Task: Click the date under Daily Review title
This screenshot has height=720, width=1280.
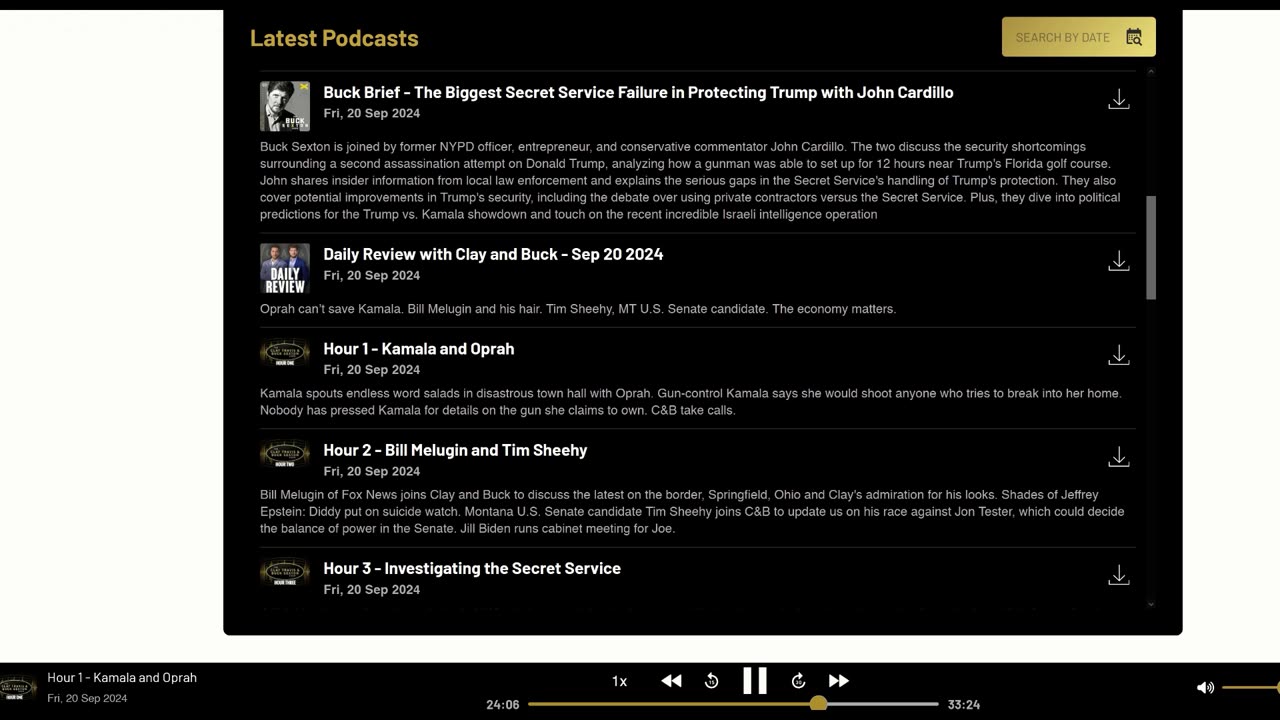Action: coord(372,276)
